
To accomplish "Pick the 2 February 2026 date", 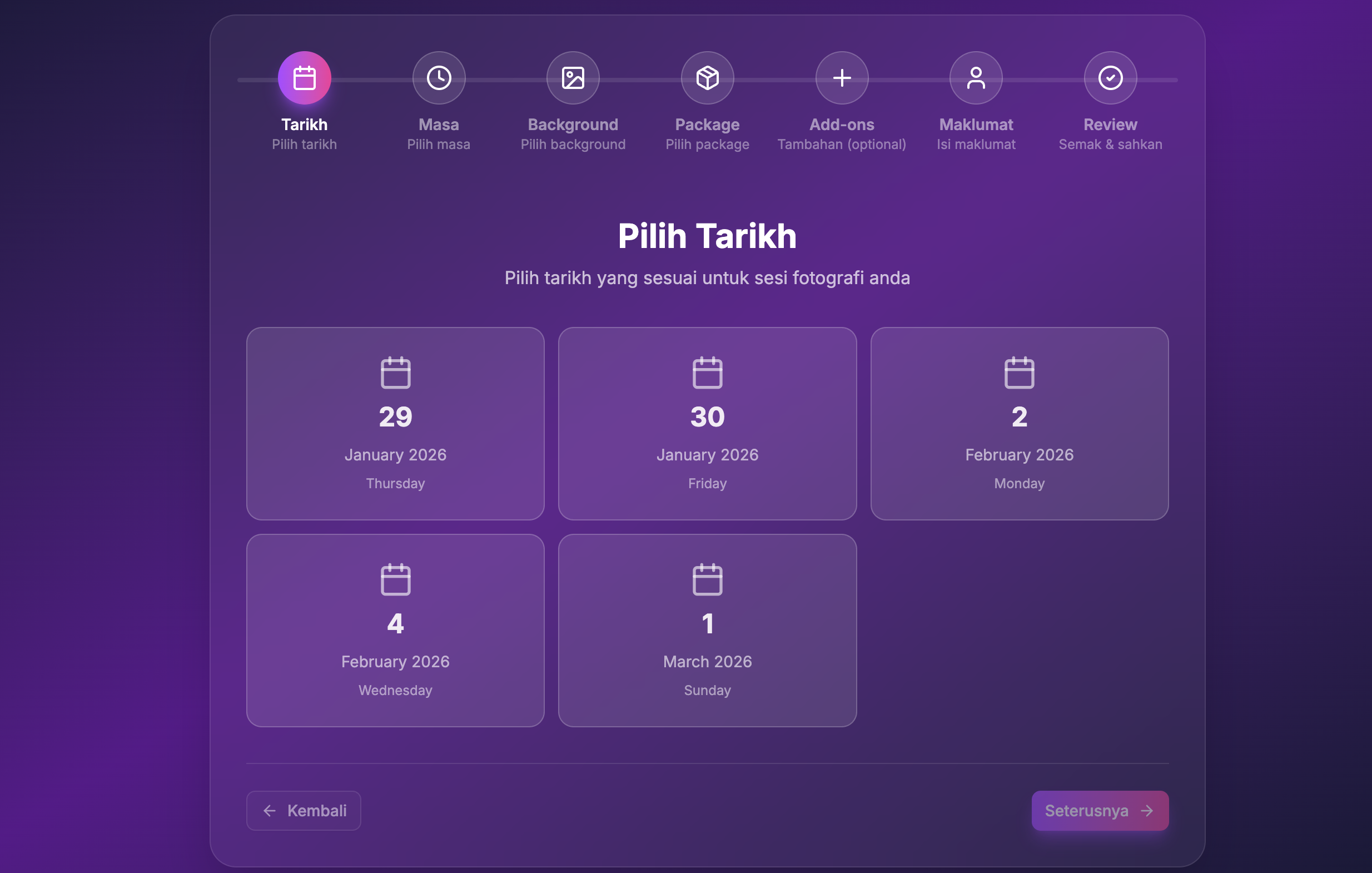I will (1020, 423).
